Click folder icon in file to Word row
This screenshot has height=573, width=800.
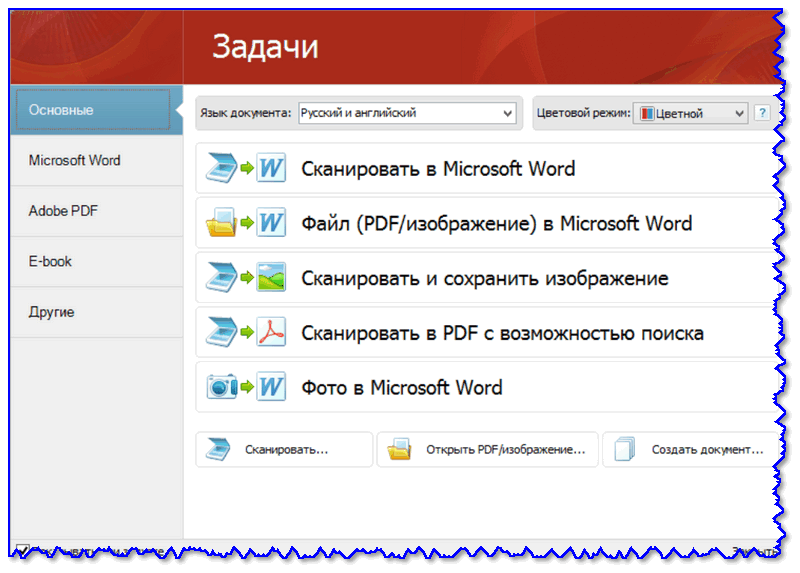point(221,222)
